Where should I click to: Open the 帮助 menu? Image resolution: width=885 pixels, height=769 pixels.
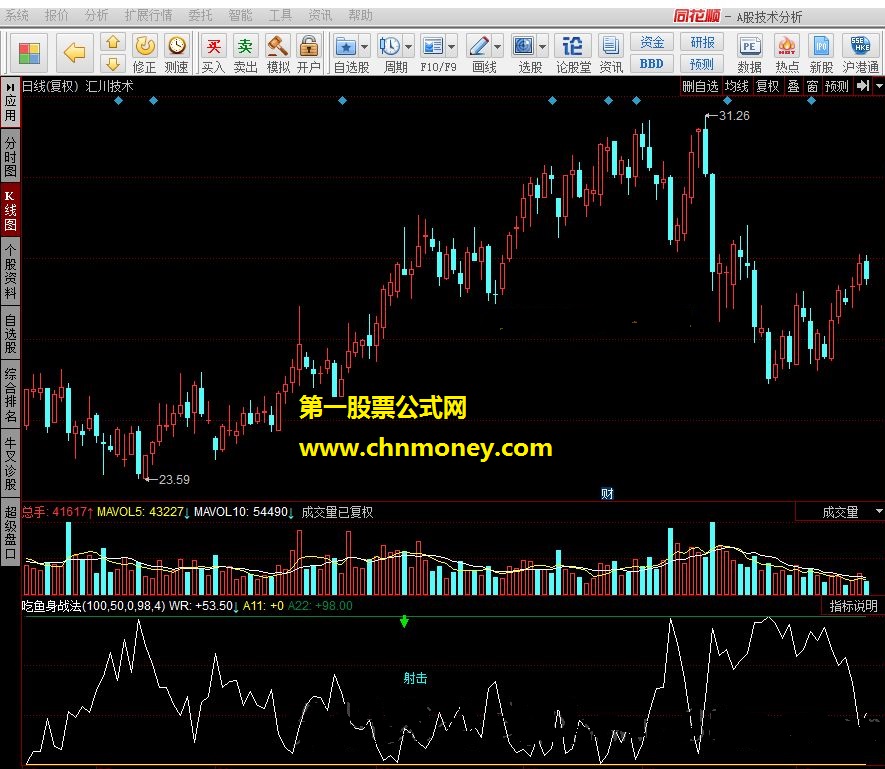pos(360,15)
